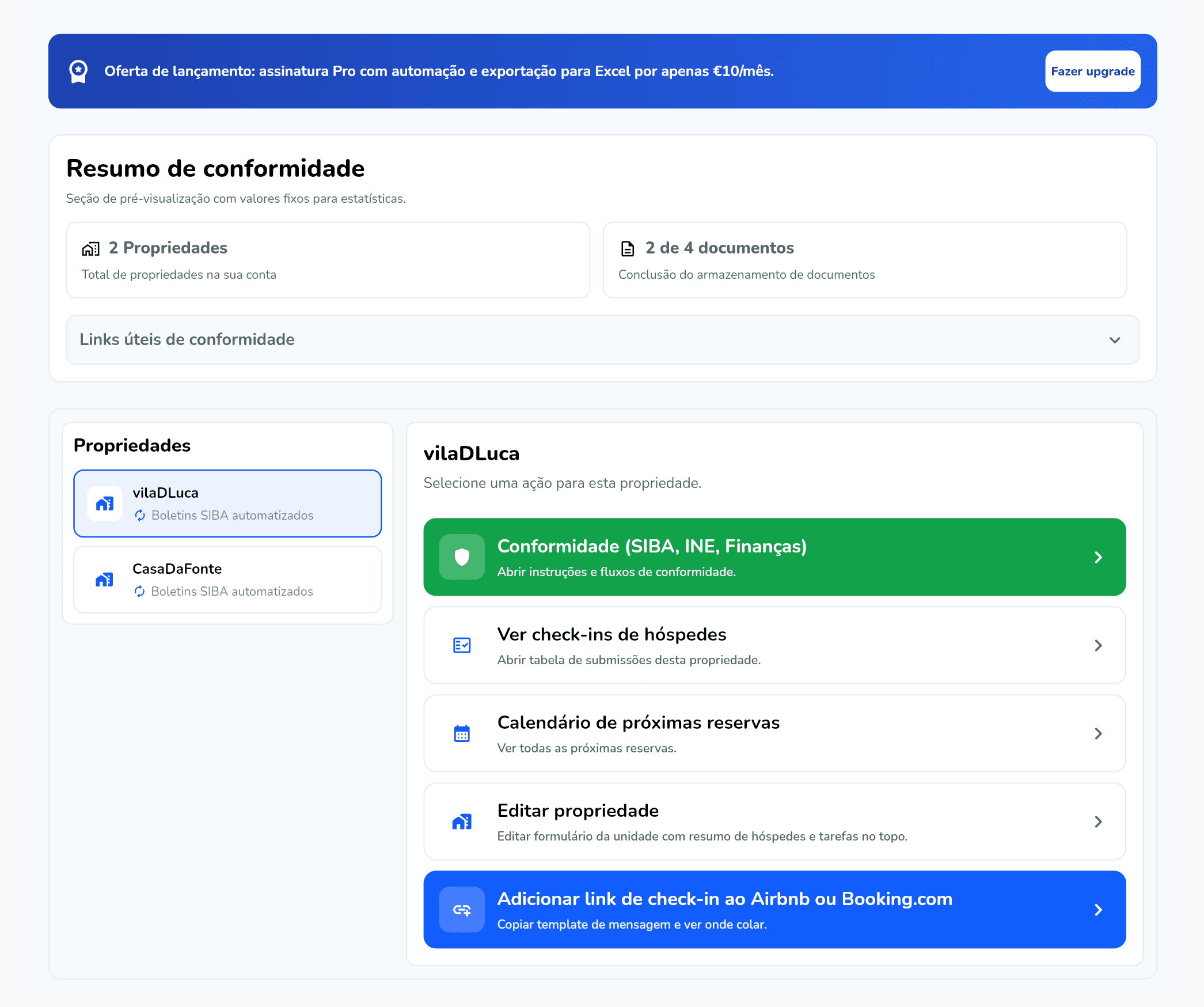
Task: Select vilaDLuca in properties list
Action: click(227, 503)
